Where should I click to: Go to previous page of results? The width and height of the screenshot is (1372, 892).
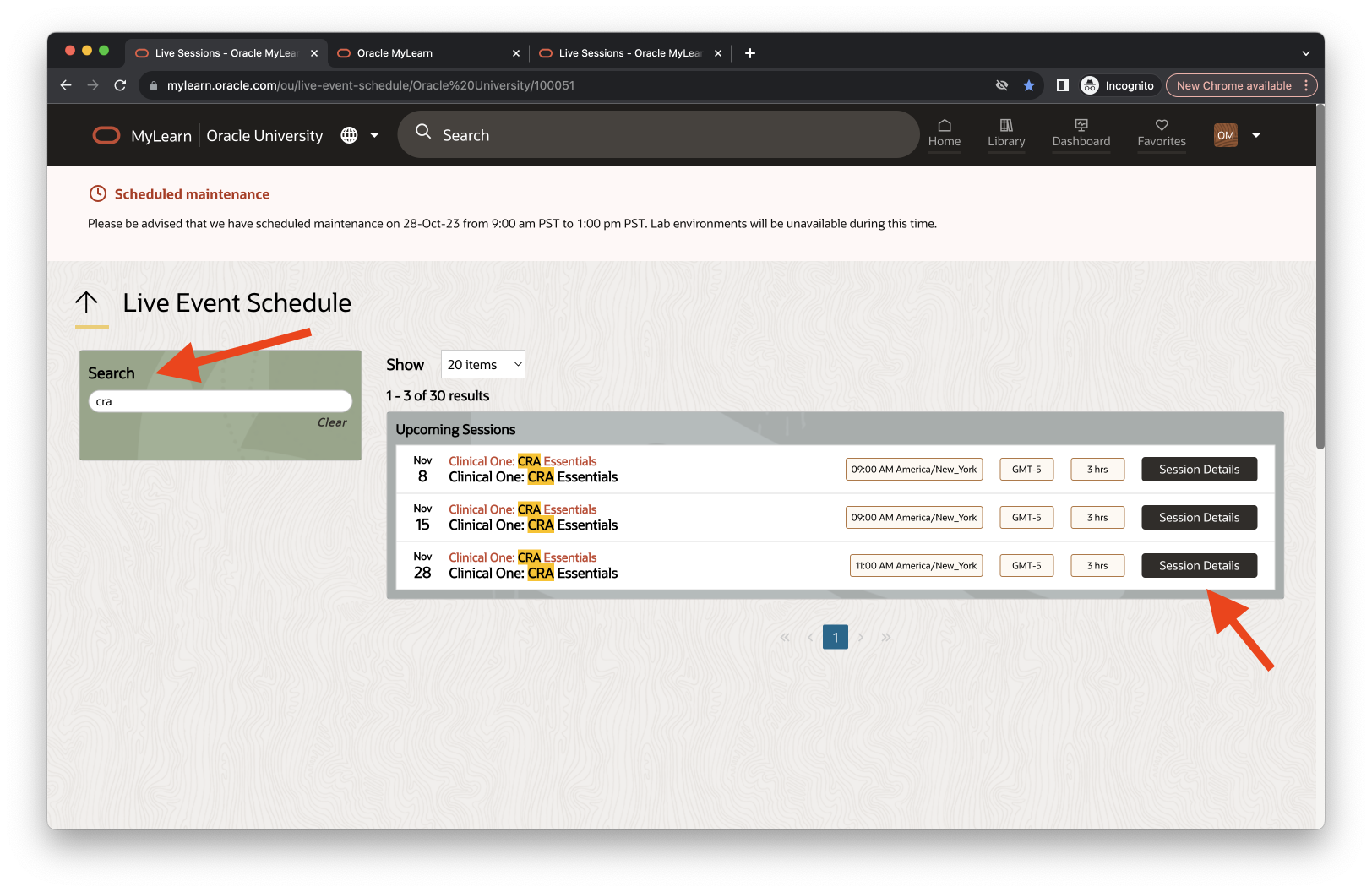[810, 637]
